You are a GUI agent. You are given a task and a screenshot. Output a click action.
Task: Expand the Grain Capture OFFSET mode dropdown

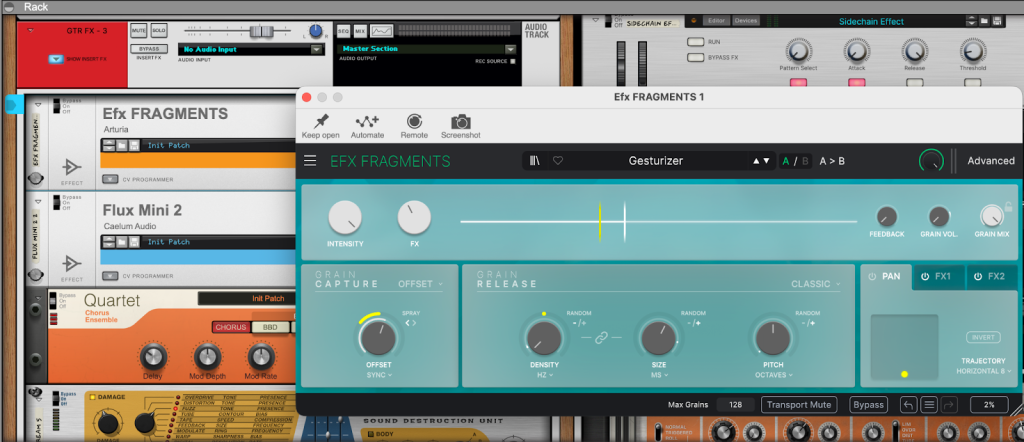tap(421, 284)
